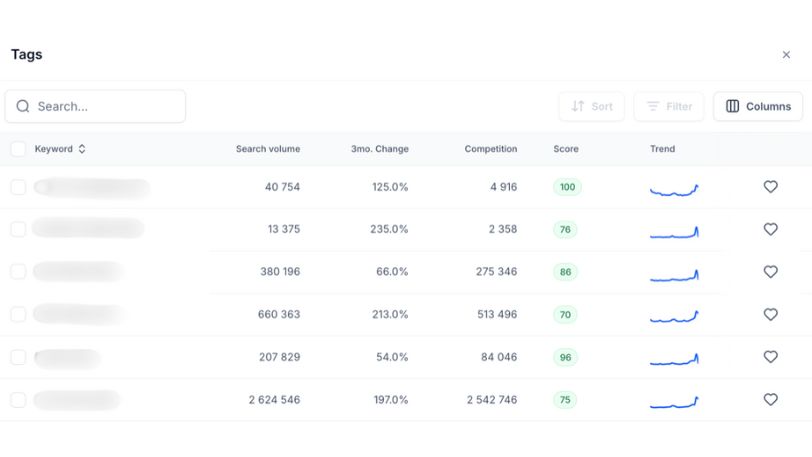Click the heart icon for score 76 row
The image size is (812, 457).
(770, 229)
